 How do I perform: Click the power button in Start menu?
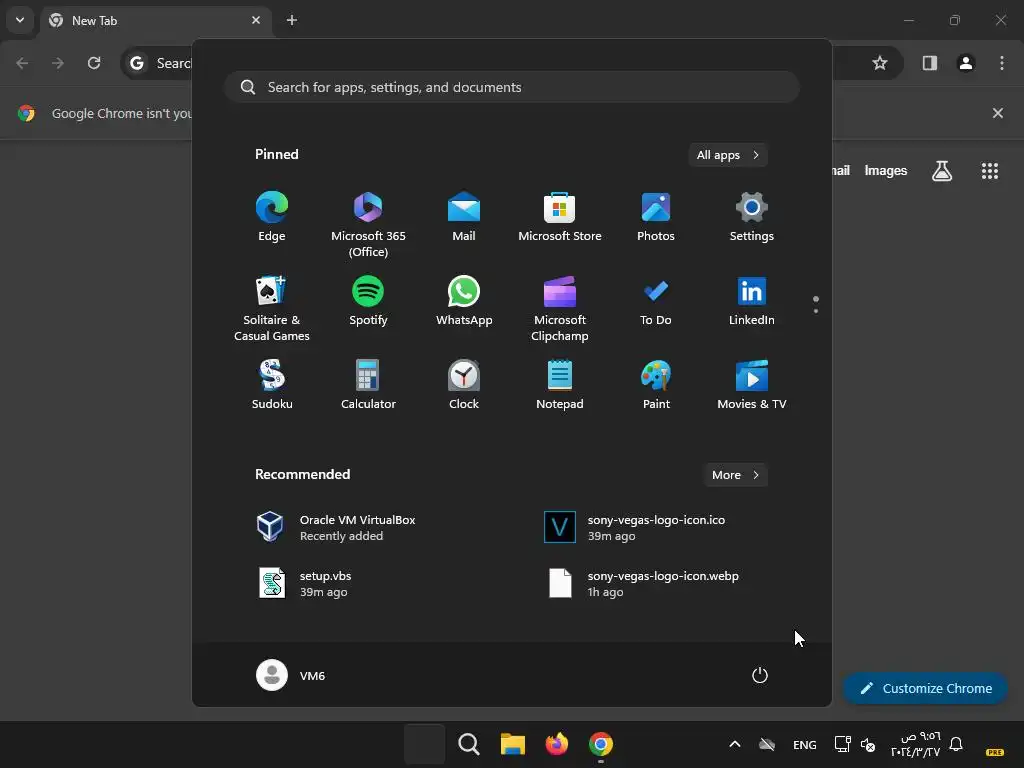tap(760, 675)
